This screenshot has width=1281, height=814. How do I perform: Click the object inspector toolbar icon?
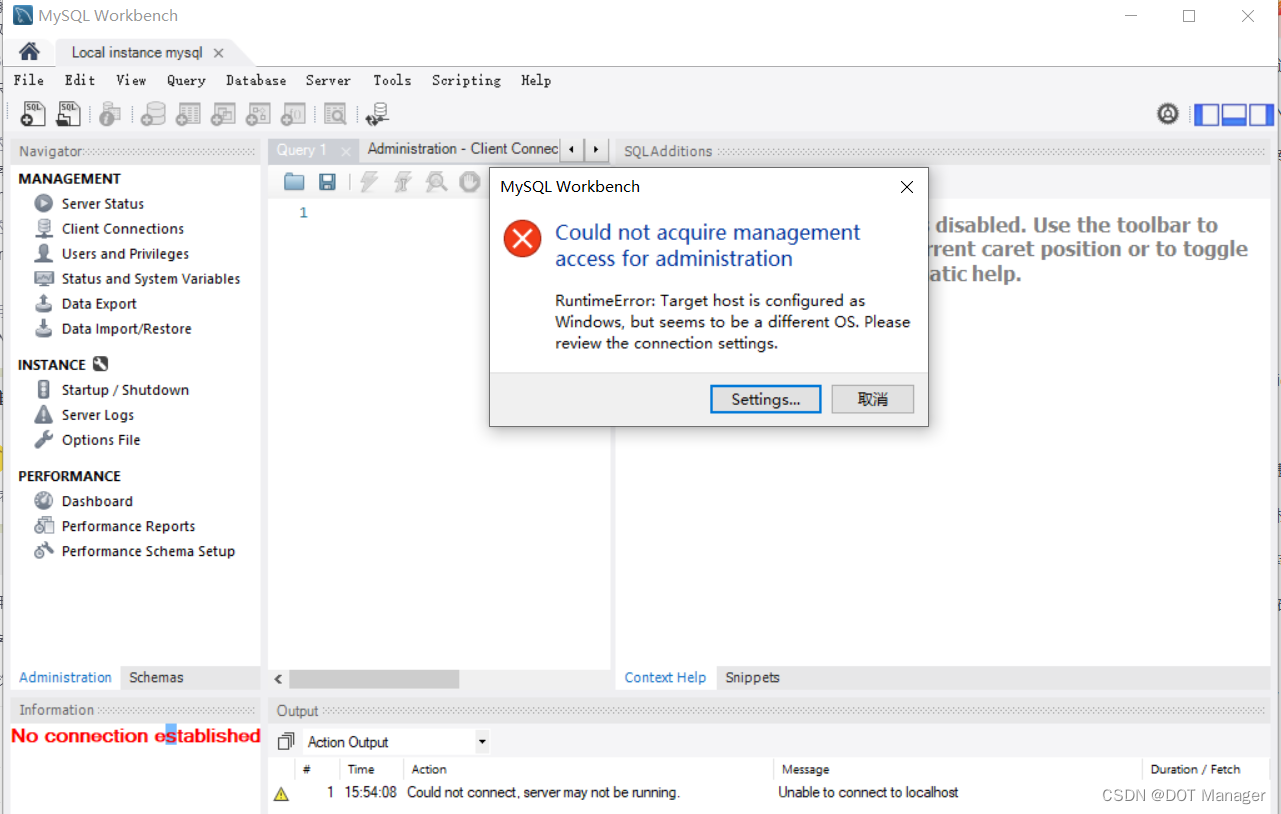(x=110, y=114)
